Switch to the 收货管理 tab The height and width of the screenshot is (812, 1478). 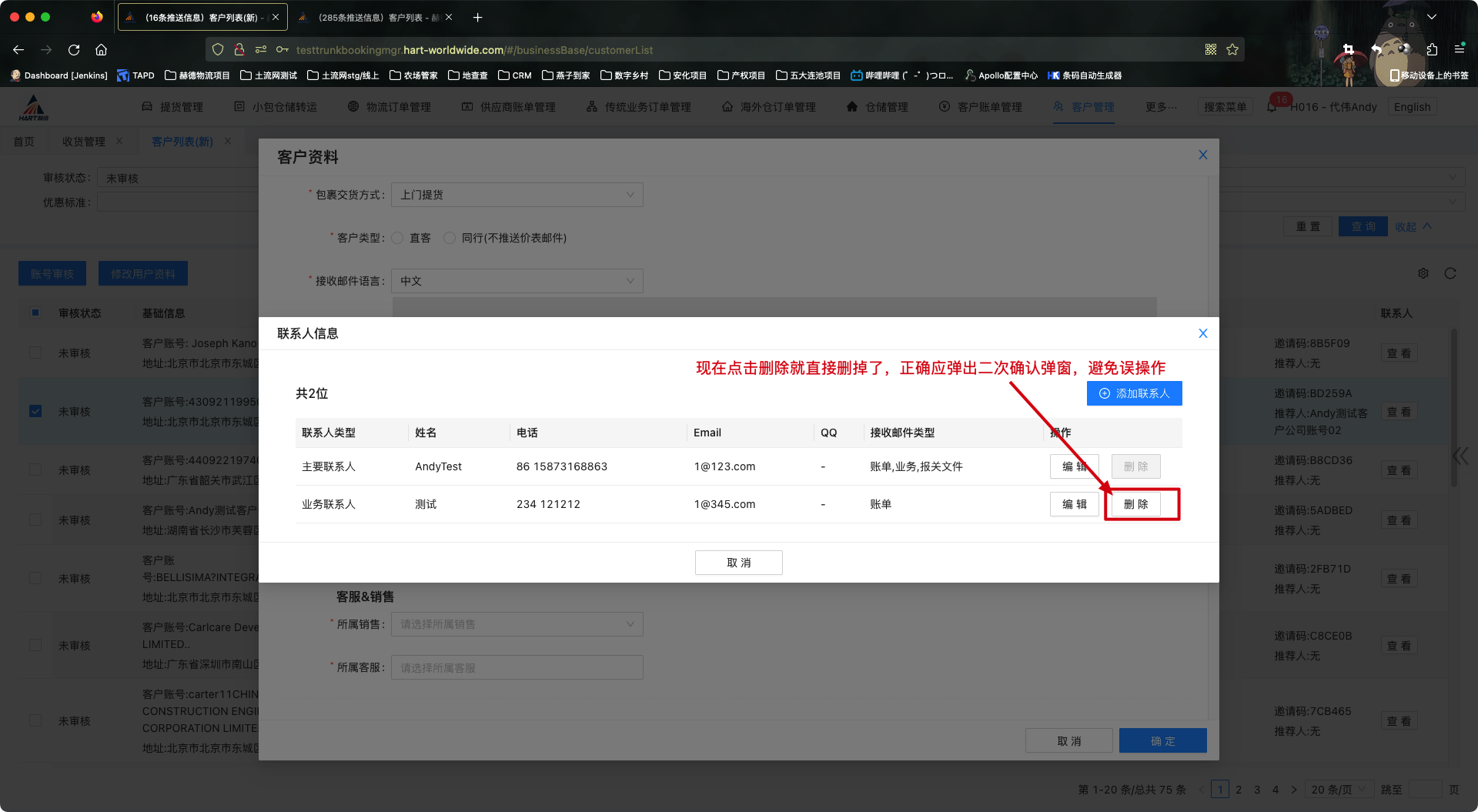[x=83, y=142]
